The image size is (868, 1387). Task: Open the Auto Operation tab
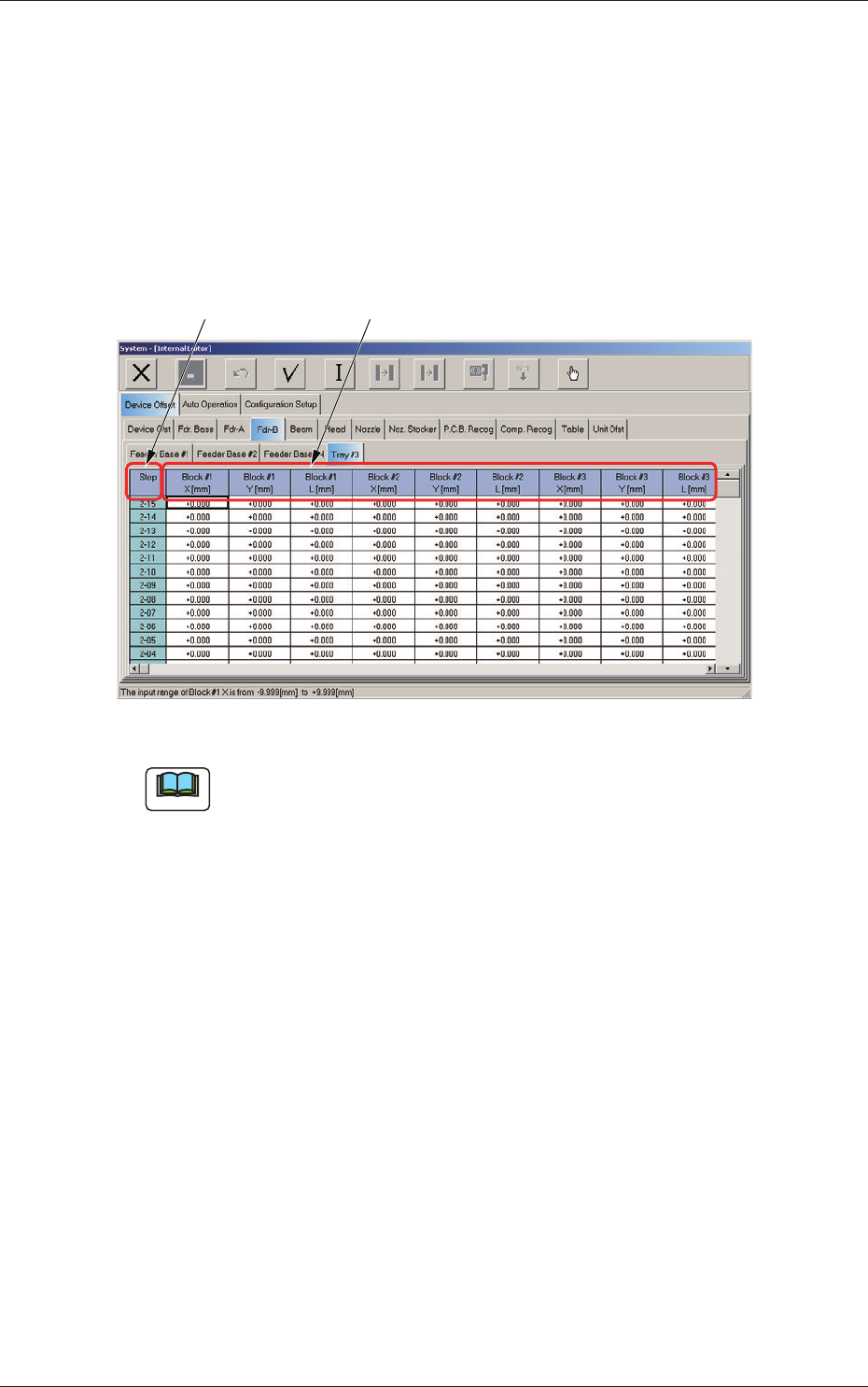click(210, 404)
